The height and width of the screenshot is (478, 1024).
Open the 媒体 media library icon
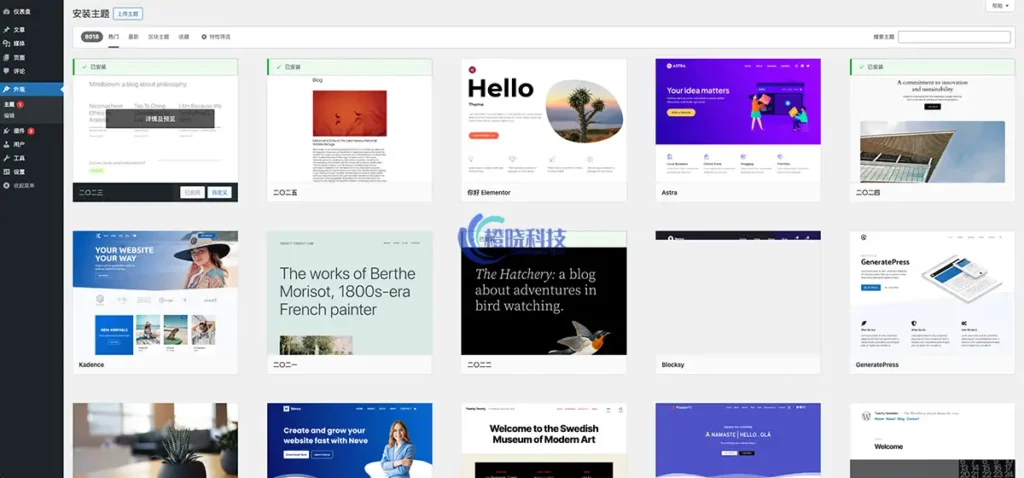[7, 43]
